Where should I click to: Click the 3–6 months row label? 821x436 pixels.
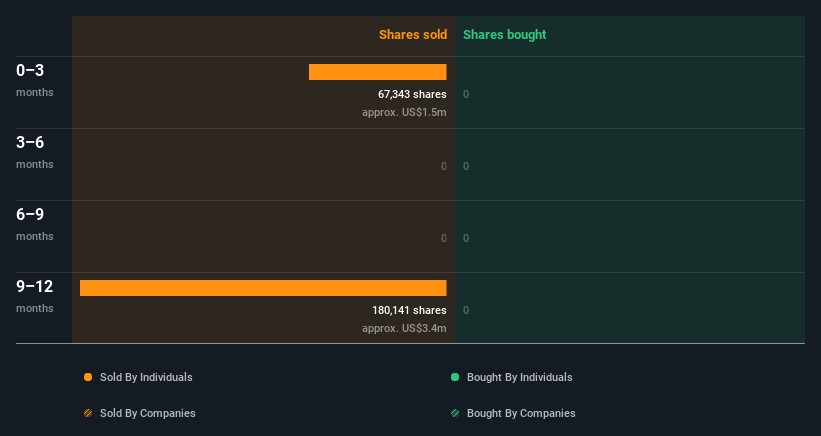tap(35, 152)
